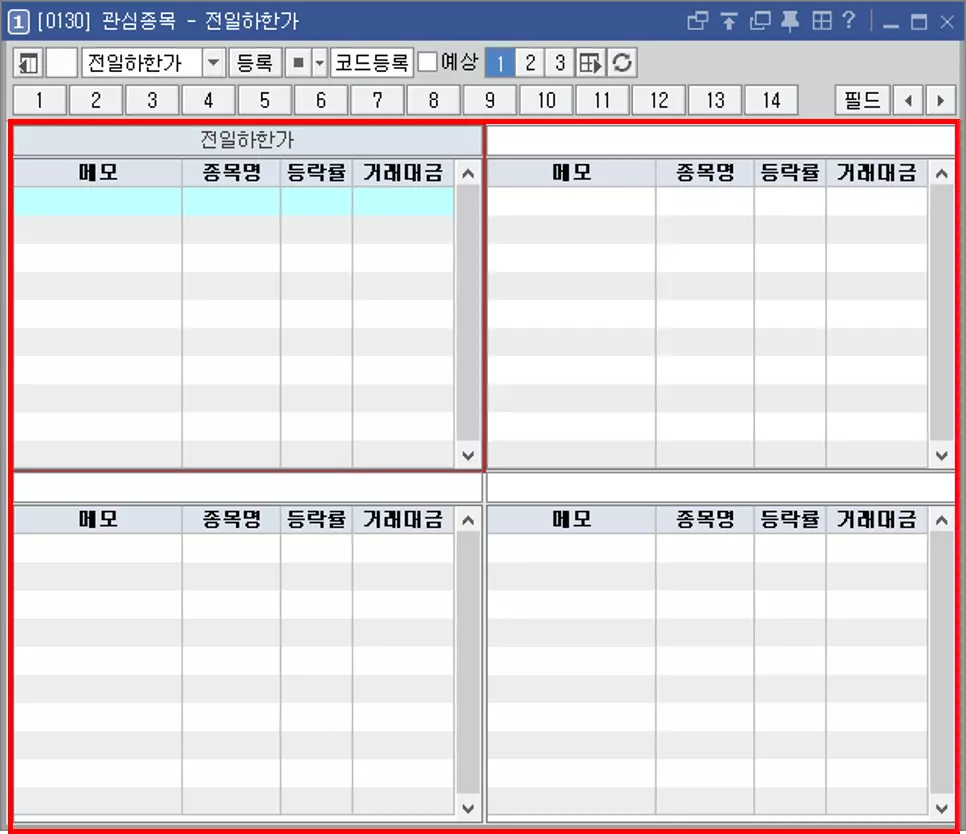Switch to group tab 9

click(x=490, y=100)
